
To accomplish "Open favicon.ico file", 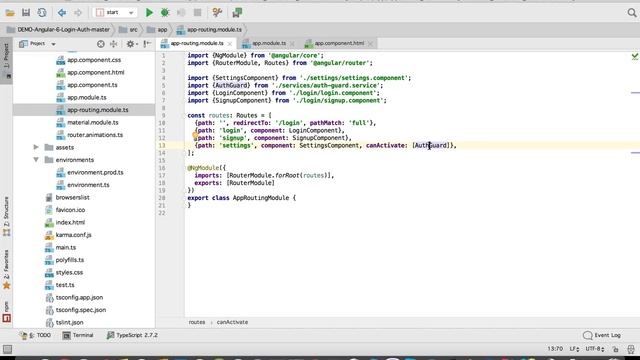I will pos(65,210).
